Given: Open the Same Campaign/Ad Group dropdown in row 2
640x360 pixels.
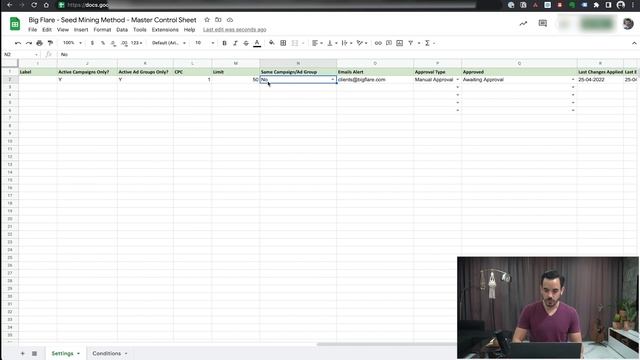Looking at the screenshot, I should point(333,79).
